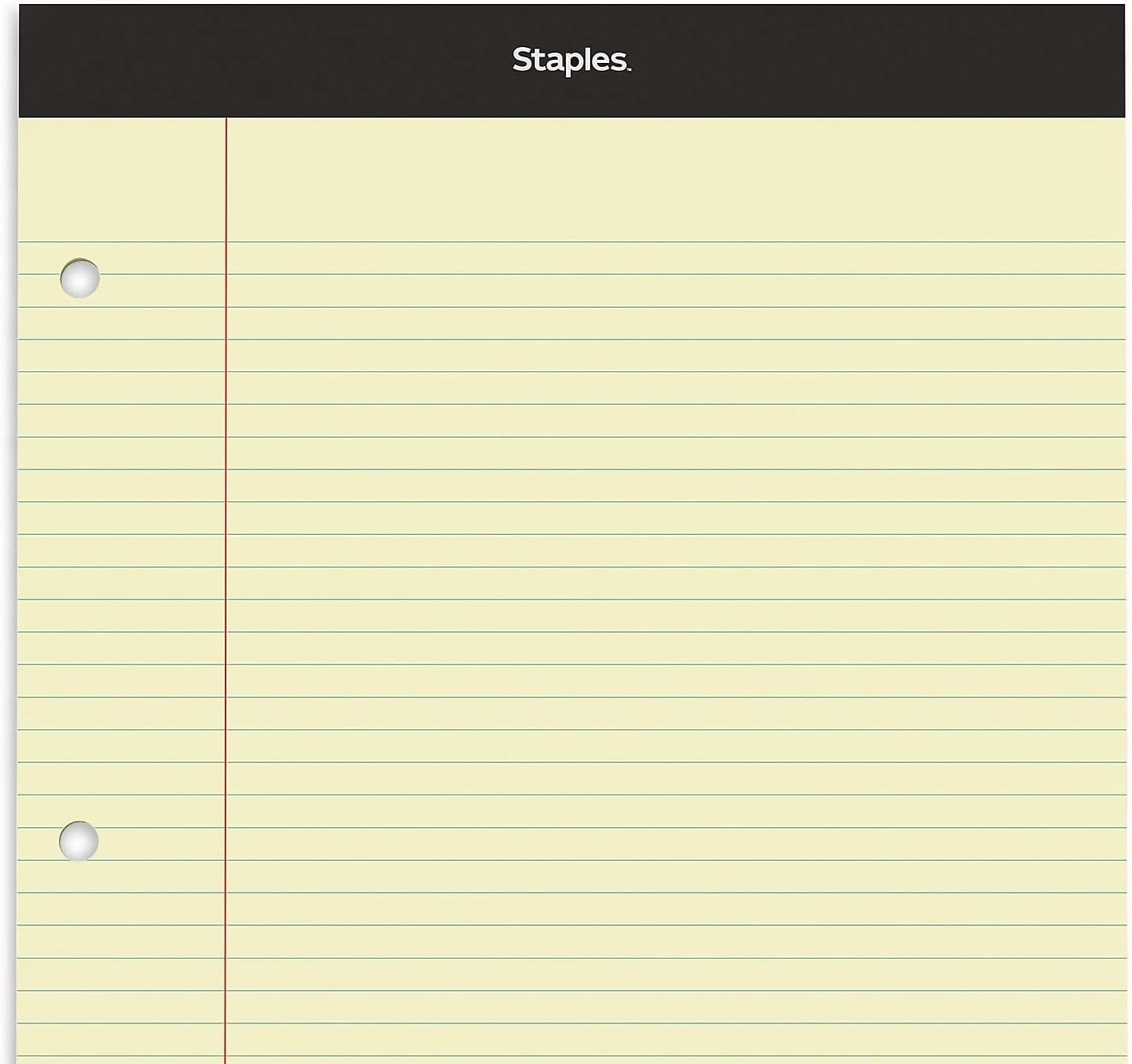Click the blank unruled area above the first line
1132x1064 pixels.
[x=675, y=179]
